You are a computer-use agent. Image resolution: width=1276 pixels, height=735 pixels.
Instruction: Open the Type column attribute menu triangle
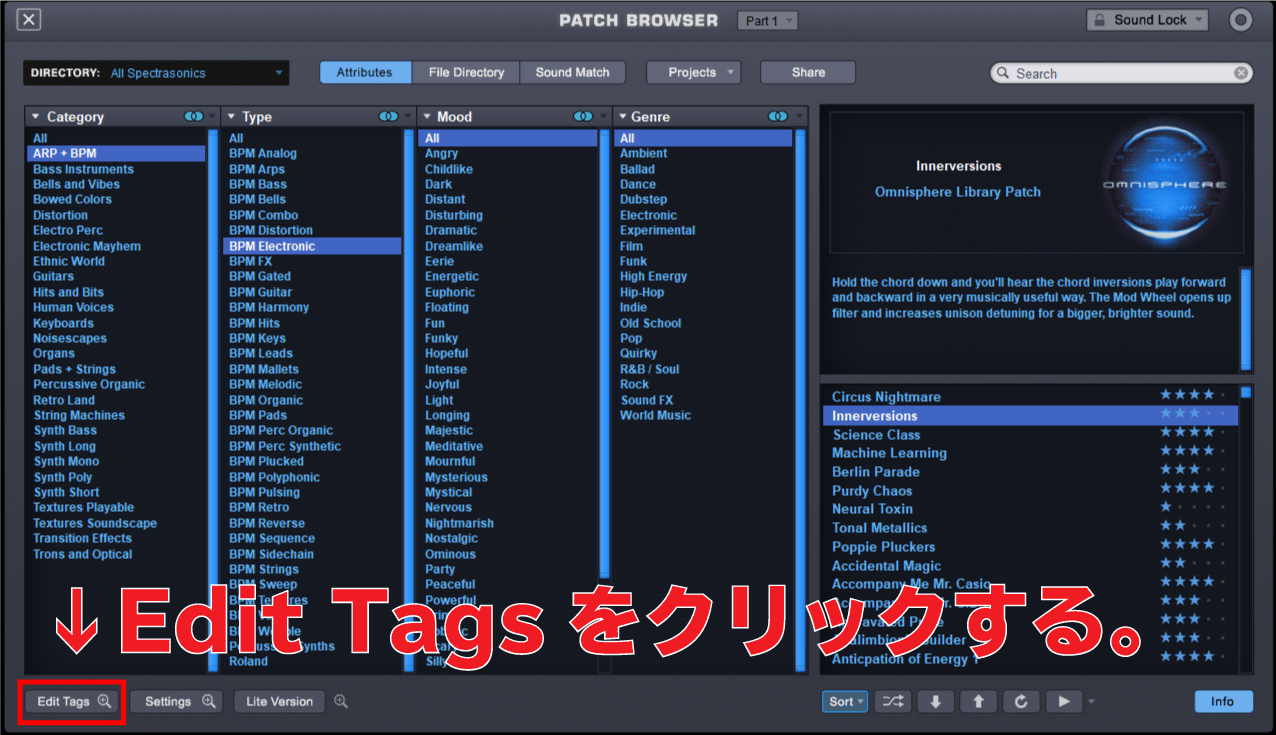click(x=231, y=117)
